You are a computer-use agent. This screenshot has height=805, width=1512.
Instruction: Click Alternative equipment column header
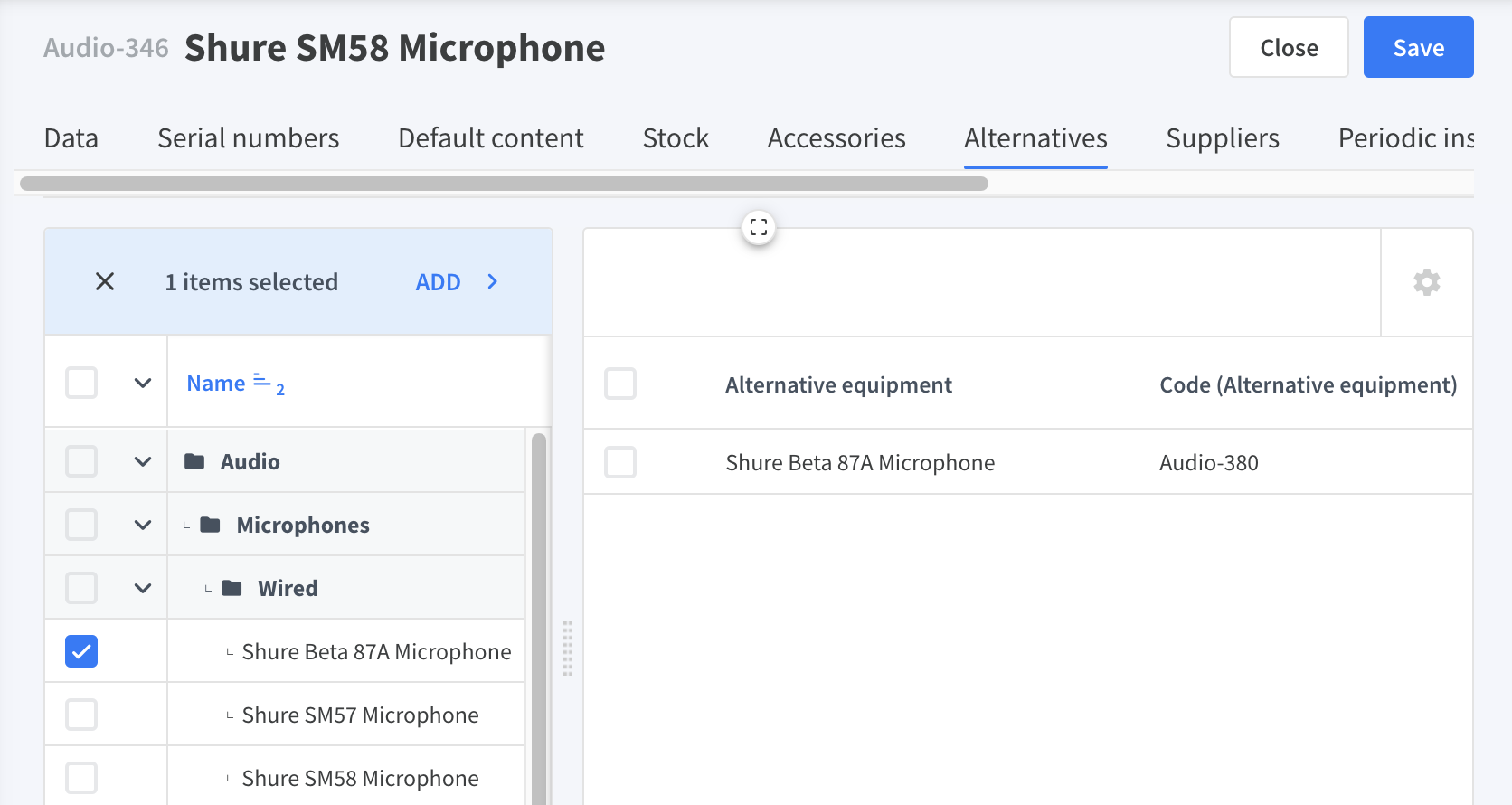tap(838, 384)
